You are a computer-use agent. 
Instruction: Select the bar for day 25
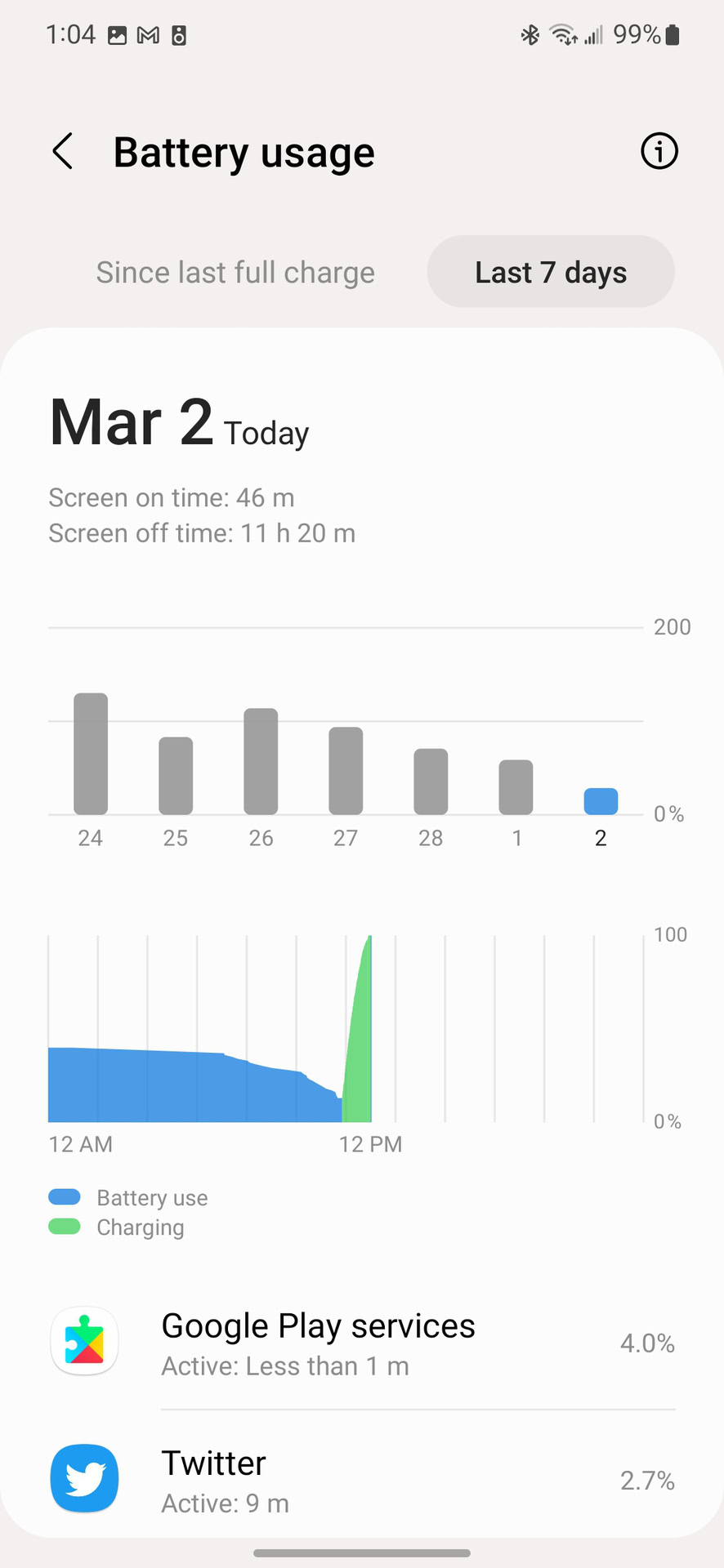click(x=176, y=775)
